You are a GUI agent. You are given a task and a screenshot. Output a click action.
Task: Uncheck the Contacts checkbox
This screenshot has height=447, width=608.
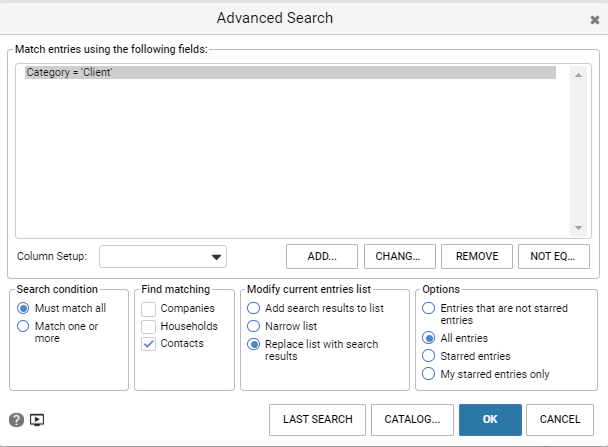point(149,344)
